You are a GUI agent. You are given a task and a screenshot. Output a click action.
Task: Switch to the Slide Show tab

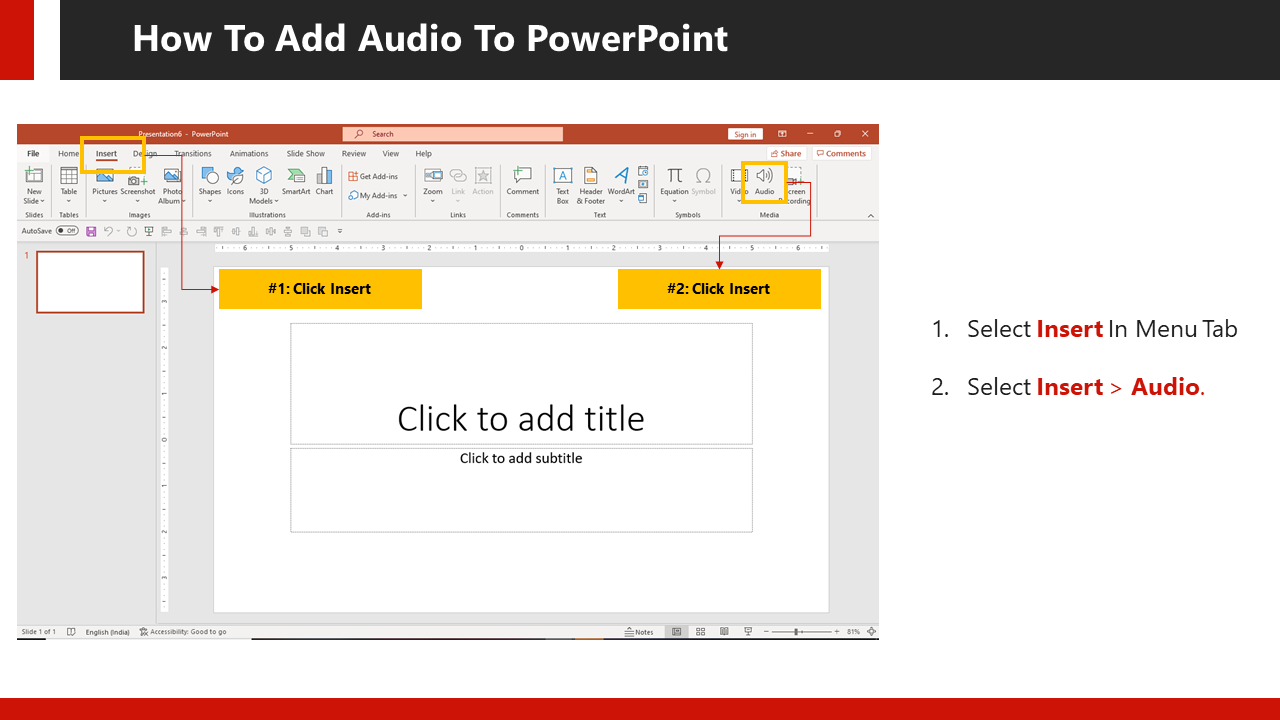tap(306, 154)
